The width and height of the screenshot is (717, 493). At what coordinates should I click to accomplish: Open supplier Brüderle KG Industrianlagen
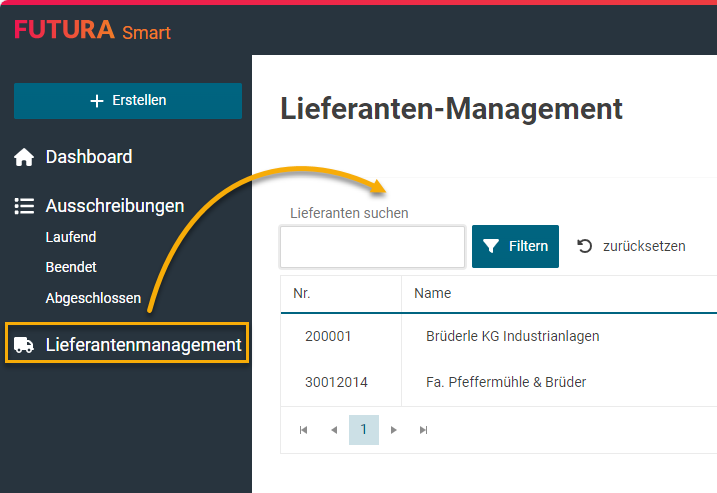coord(512,336)
